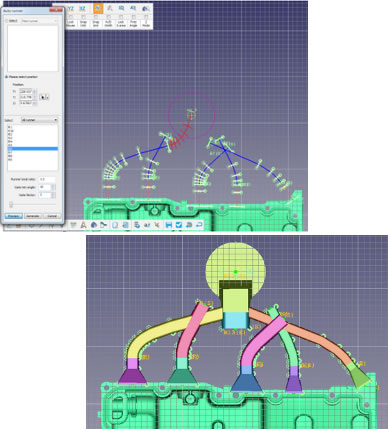Image resolution: width=388 pixels, height=429 pixels.
Task: Open the dropdown arrow beside pick cursor
Action: click(47, 97)
